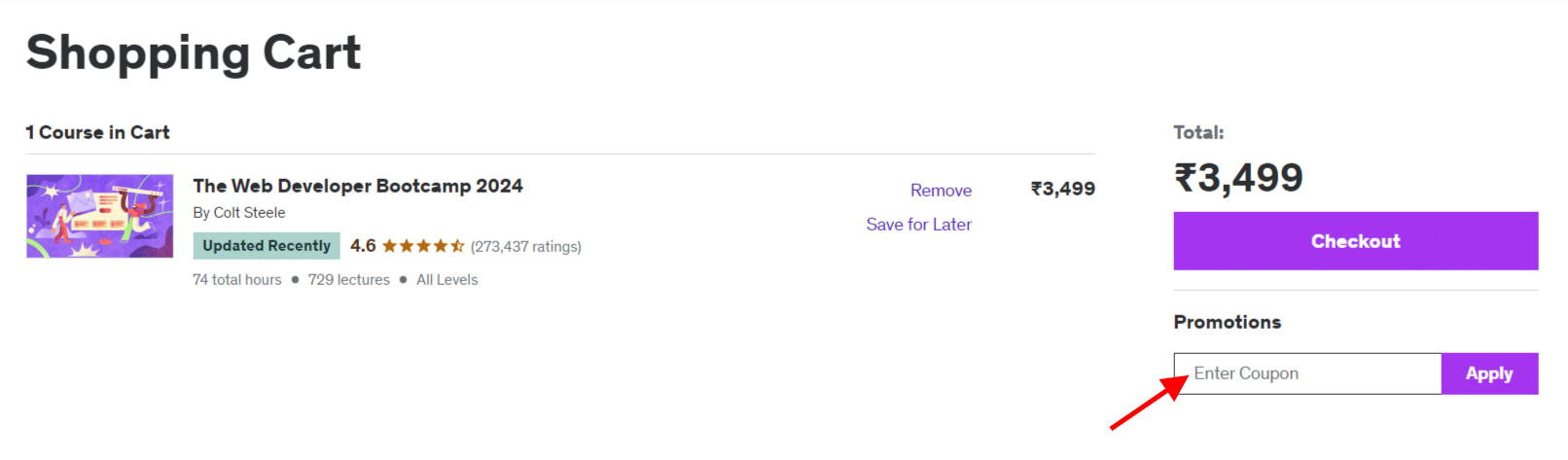Click the course price ₹3,499 beside Remove
Image resolution: width=1568 pixels, height=460 pixels.
click(1062, 189)
